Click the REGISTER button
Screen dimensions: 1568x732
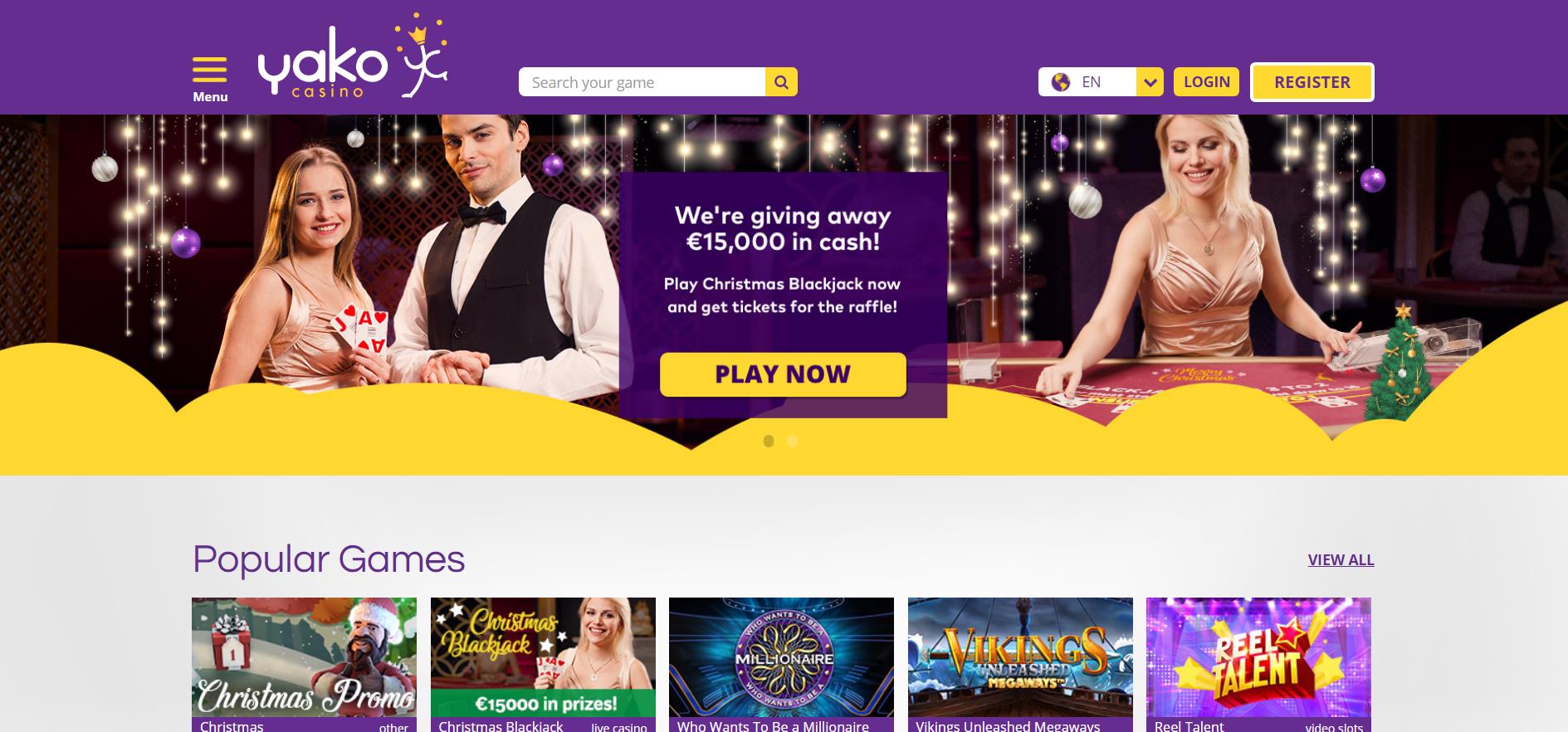(1312, 82)
